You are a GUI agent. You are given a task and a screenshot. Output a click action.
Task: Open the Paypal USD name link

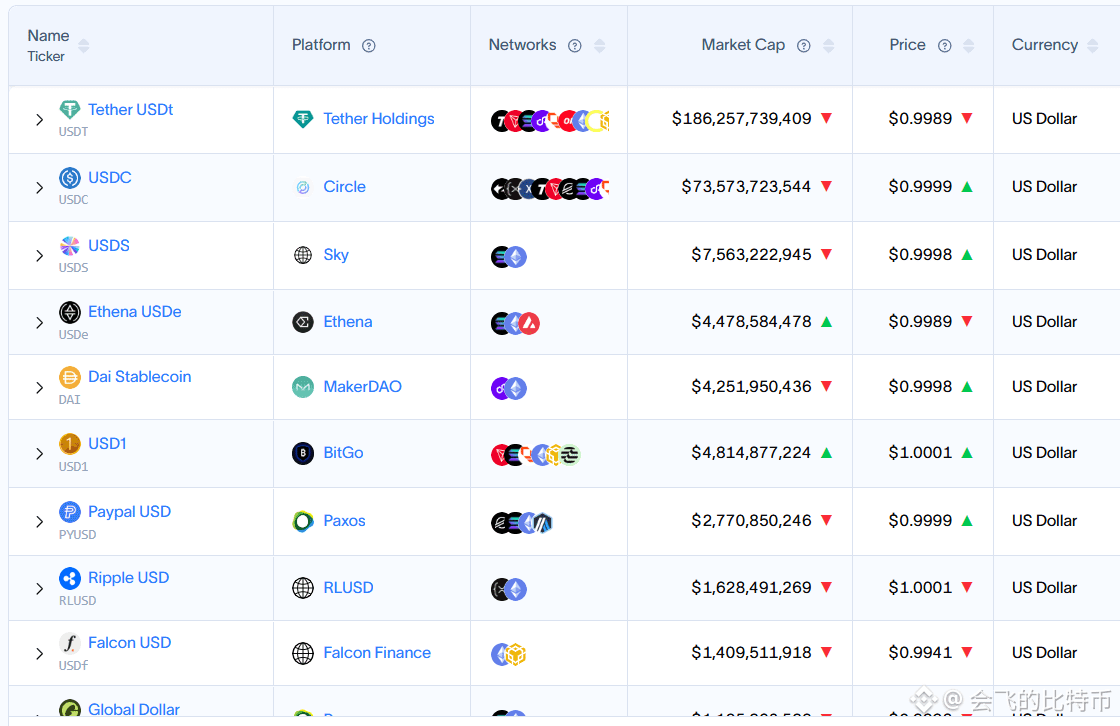(129, 512)
